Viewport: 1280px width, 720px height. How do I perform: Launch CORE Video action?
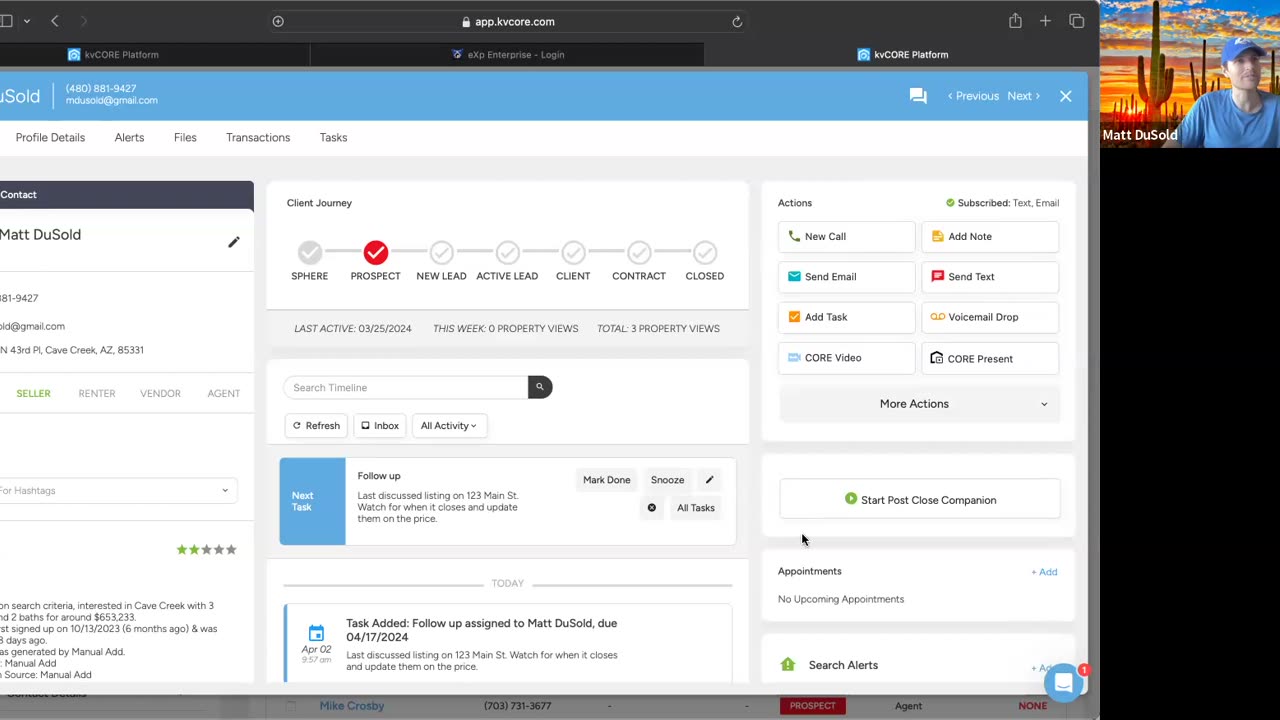pos(846,358)
